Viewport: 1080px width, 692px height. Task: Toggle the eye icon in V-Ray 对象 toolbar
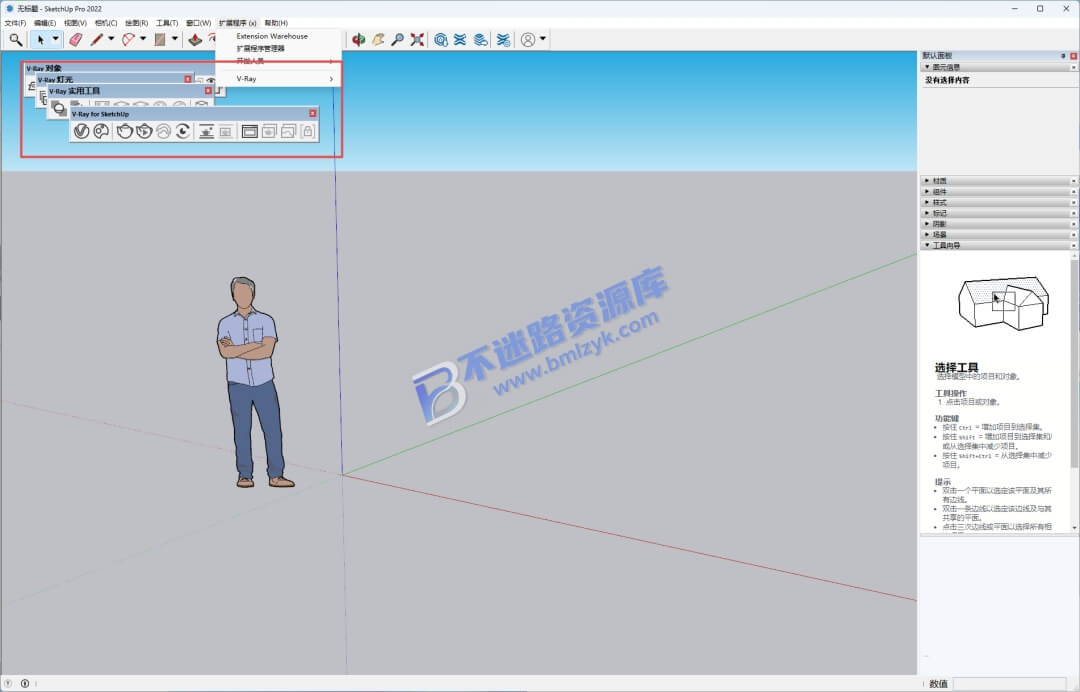point(211,81)
